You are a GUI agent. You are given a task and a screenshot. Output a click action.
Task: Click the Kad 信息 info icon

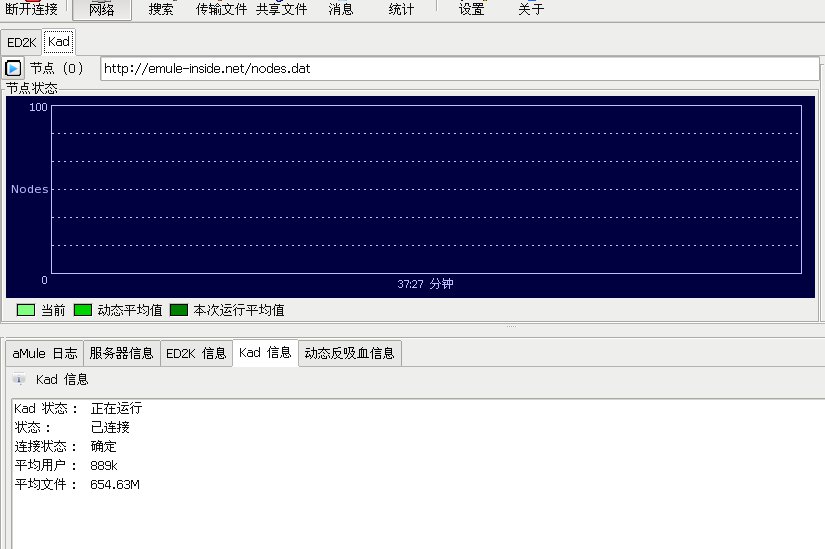pos(19,379)
